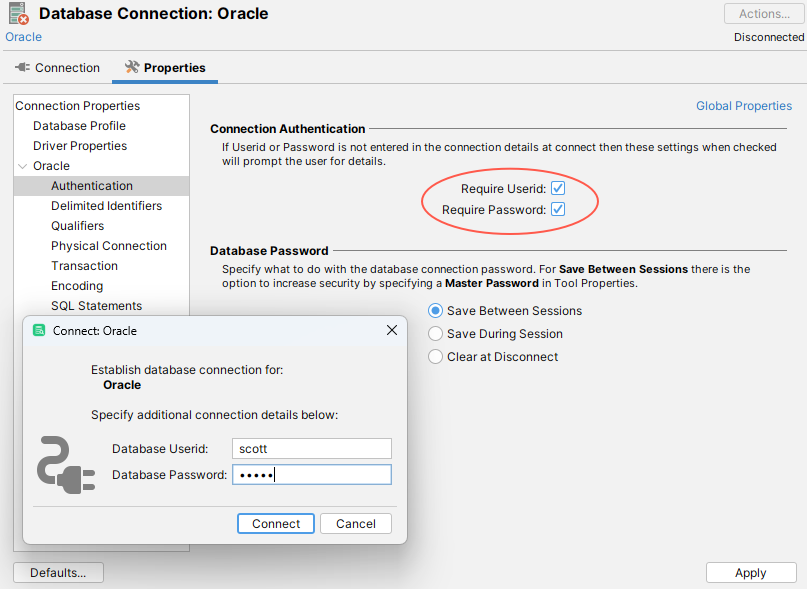
Task: Select the Clear at Disconnect option
Action: point(435,356)
